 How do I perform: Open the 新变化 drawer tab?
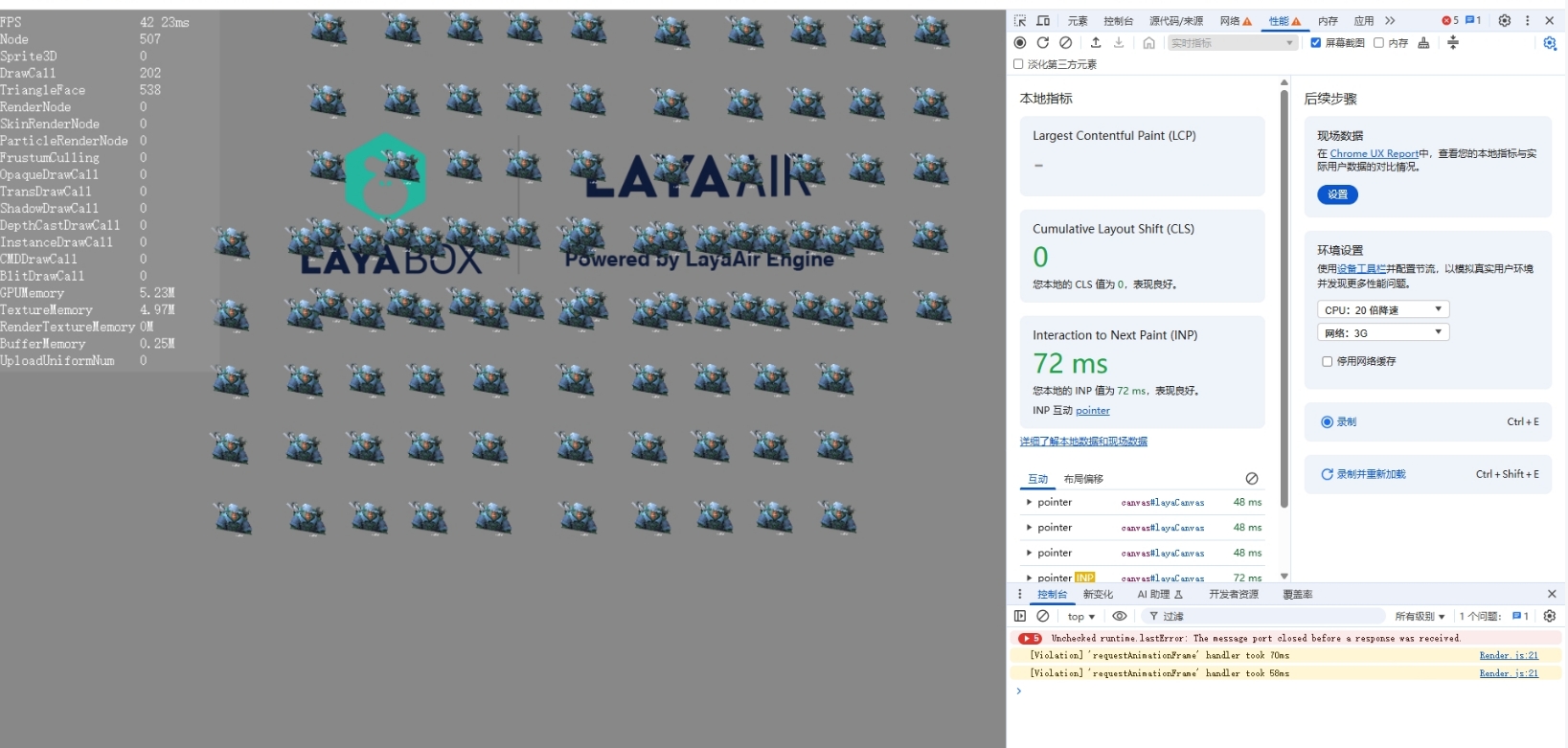pyautogui.click(x=1098, y=594)
